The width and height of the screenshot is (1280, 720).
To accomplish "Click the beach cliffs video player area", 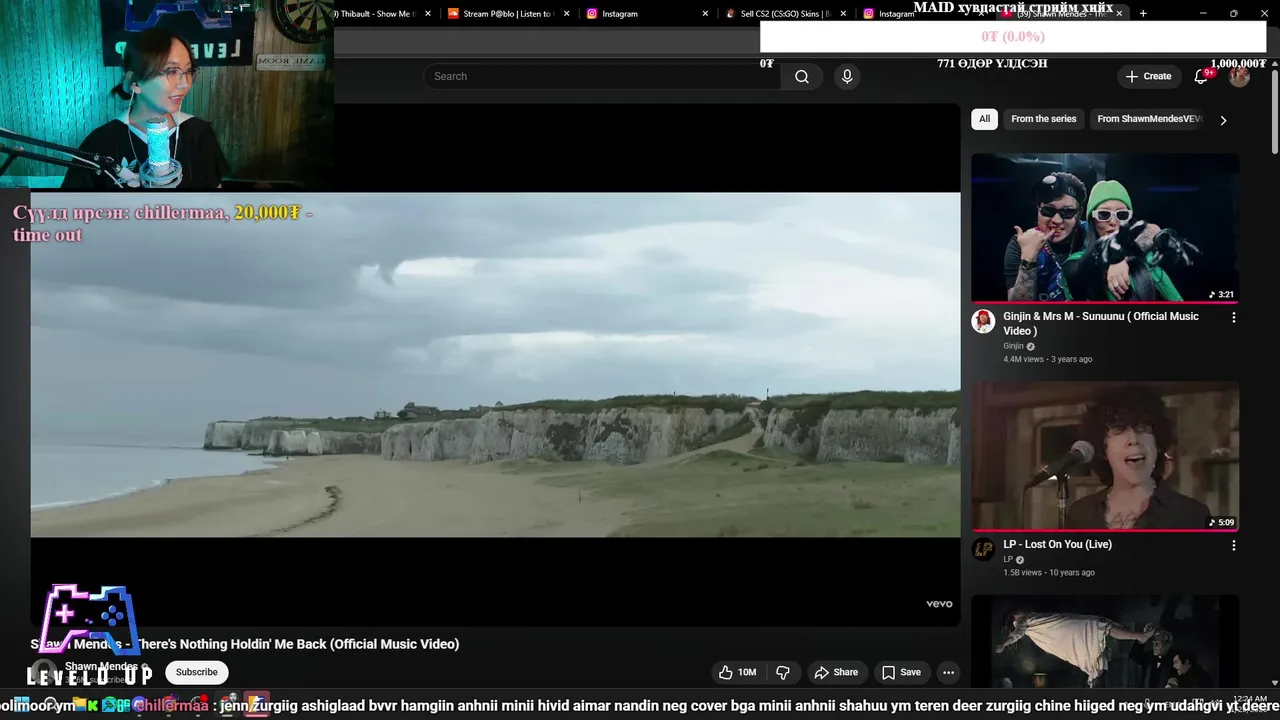I will (495, 365).
